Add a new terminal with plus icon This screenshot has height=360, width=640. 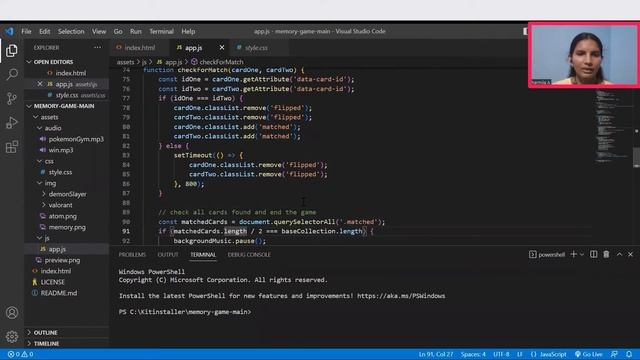point(573,254)
